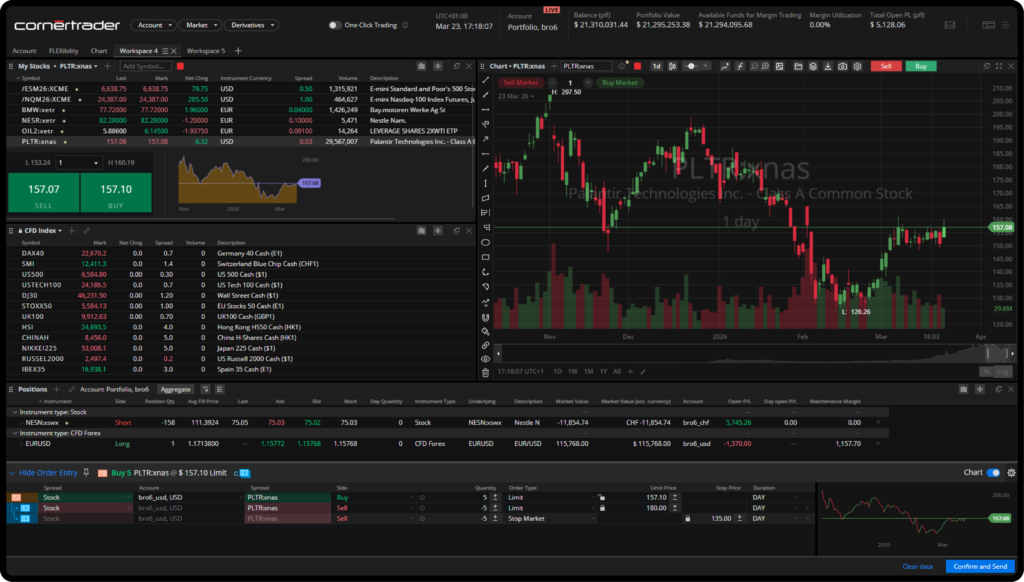1024x582 pixels.
Task: Click red color link in My Stocks header
Action: click(180, 66)
